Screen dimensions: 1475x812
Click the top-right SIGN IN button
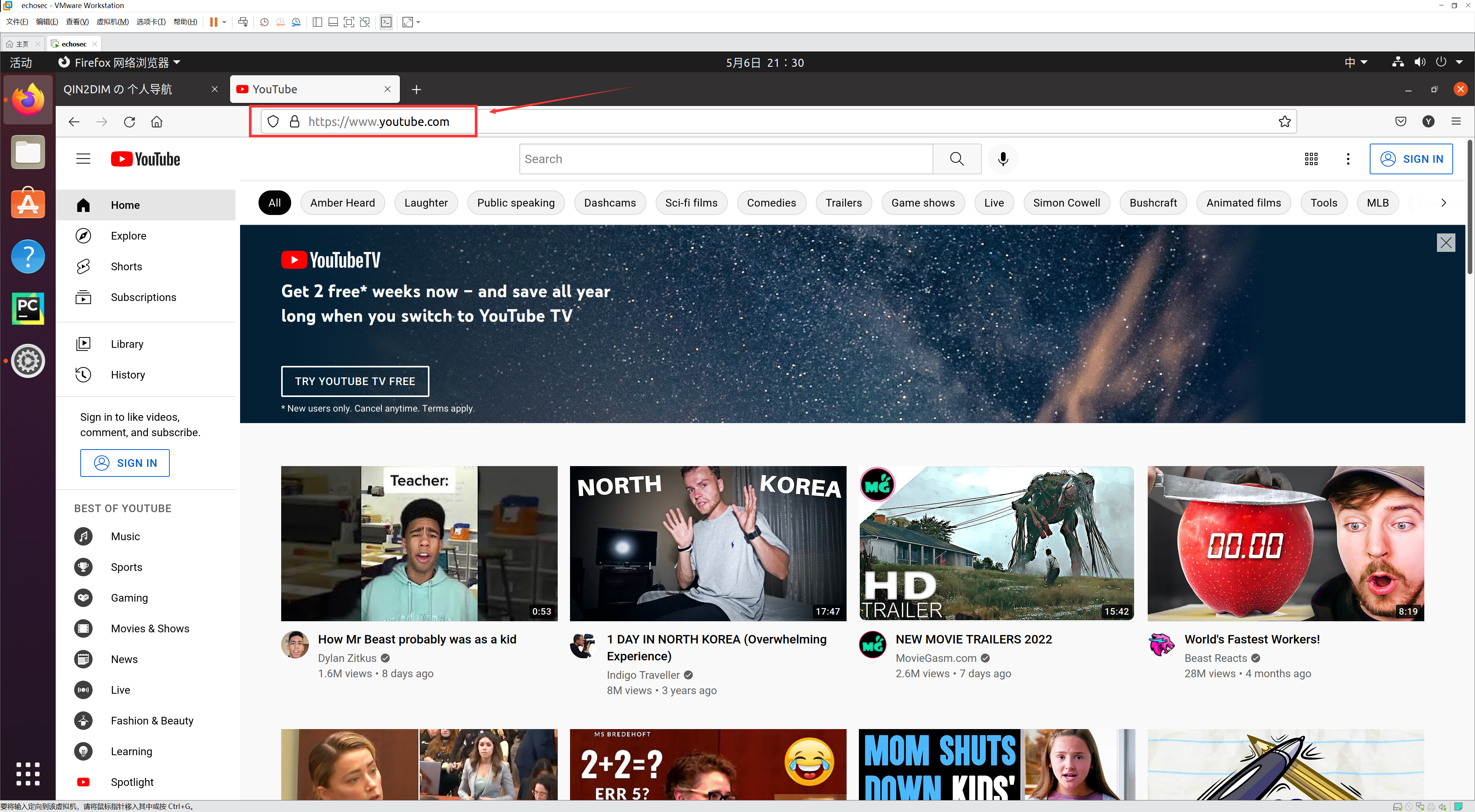(1411, 159)
